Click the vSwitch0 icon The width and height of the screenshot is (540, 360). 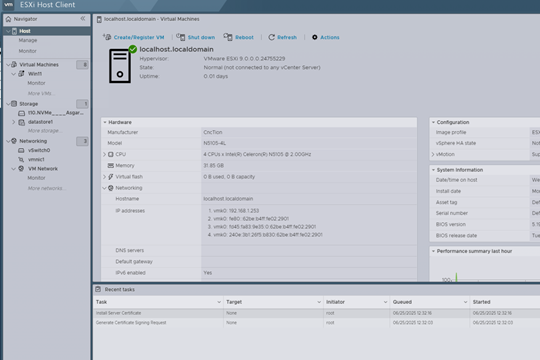[x=21, y=150]
